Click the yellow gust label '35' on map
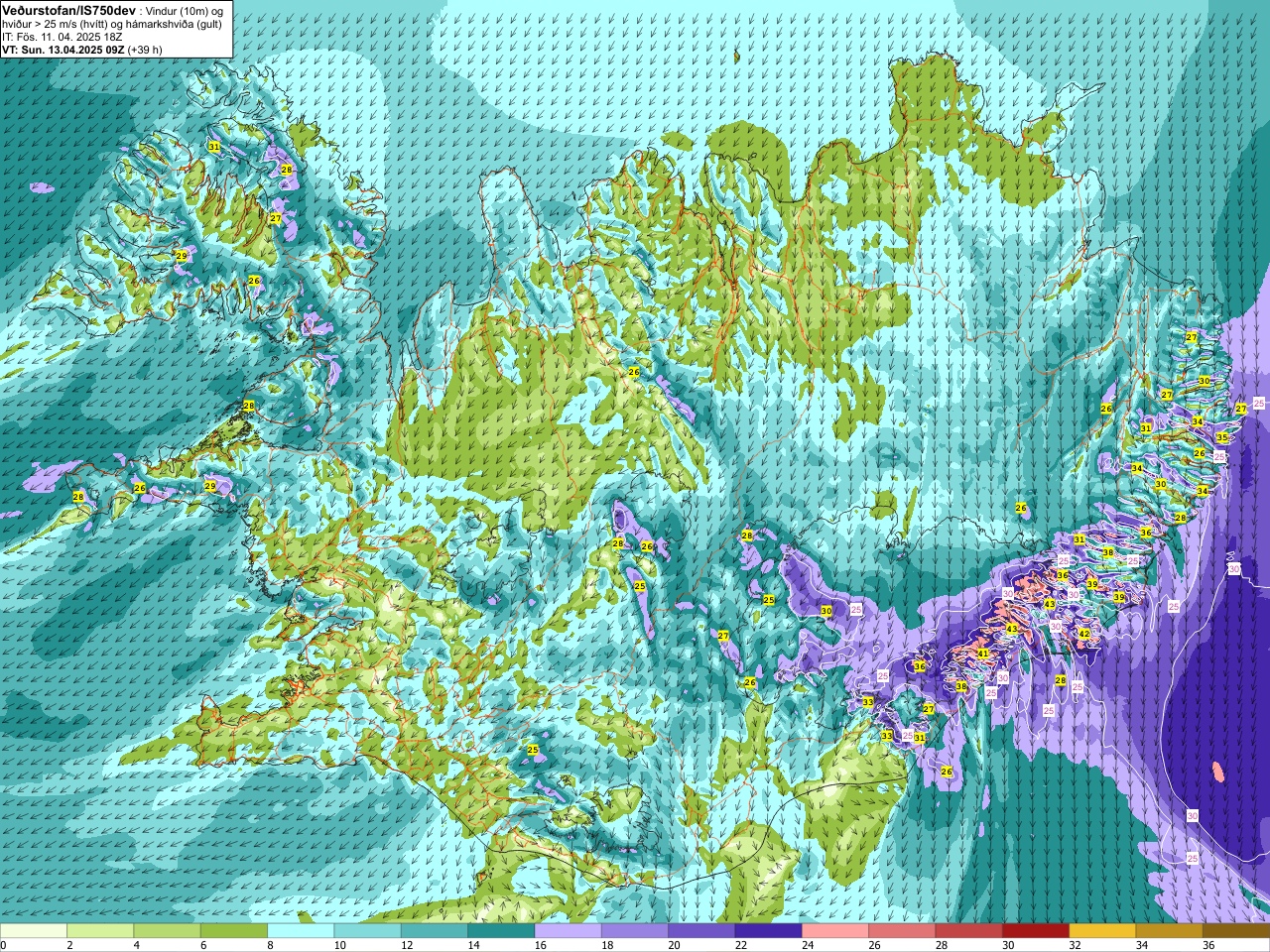 1222,437
